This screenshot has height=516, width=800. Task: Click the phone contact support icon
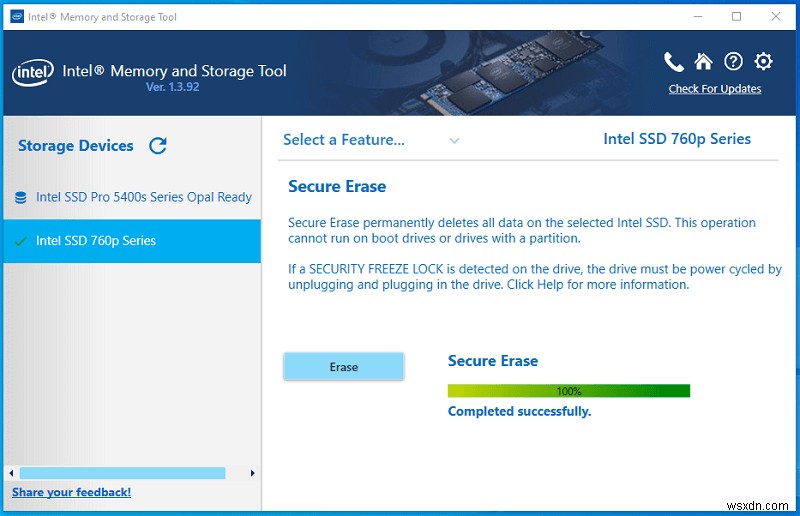(673, 62)
